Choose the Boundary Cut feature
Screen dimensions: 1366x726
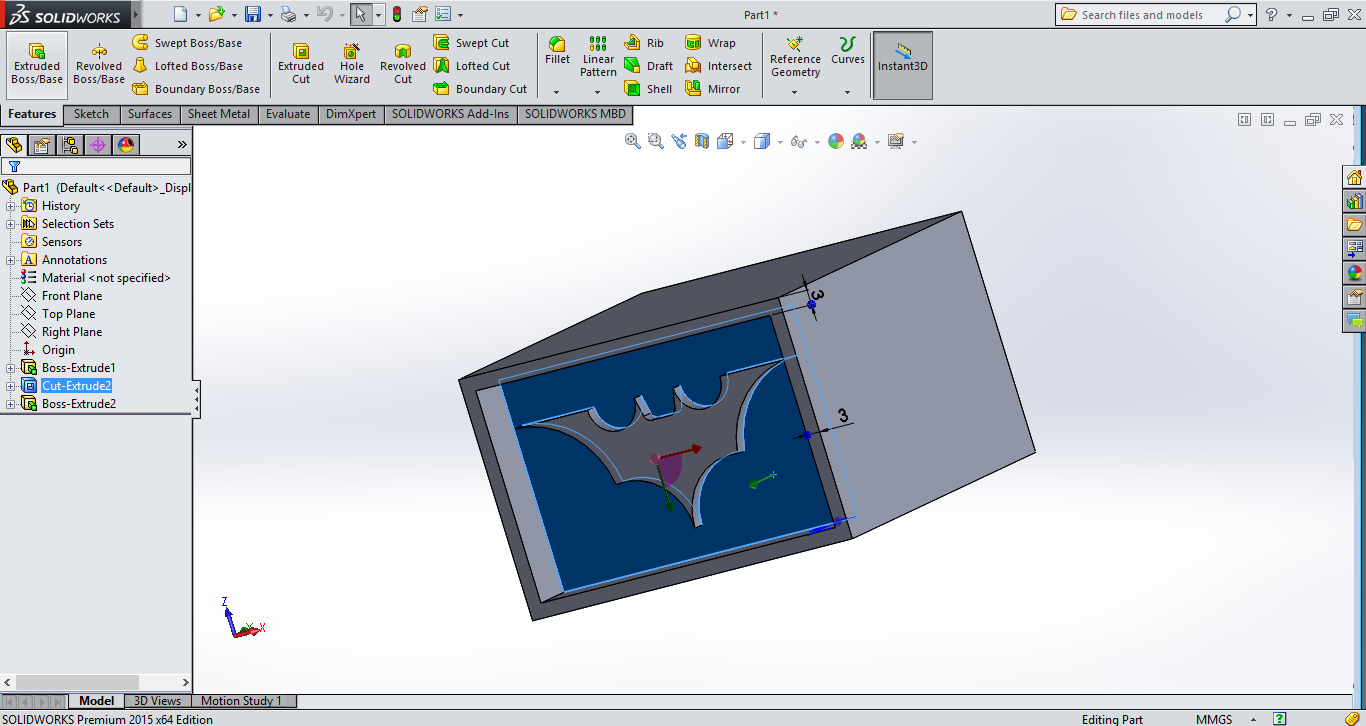tap(481, 89)
